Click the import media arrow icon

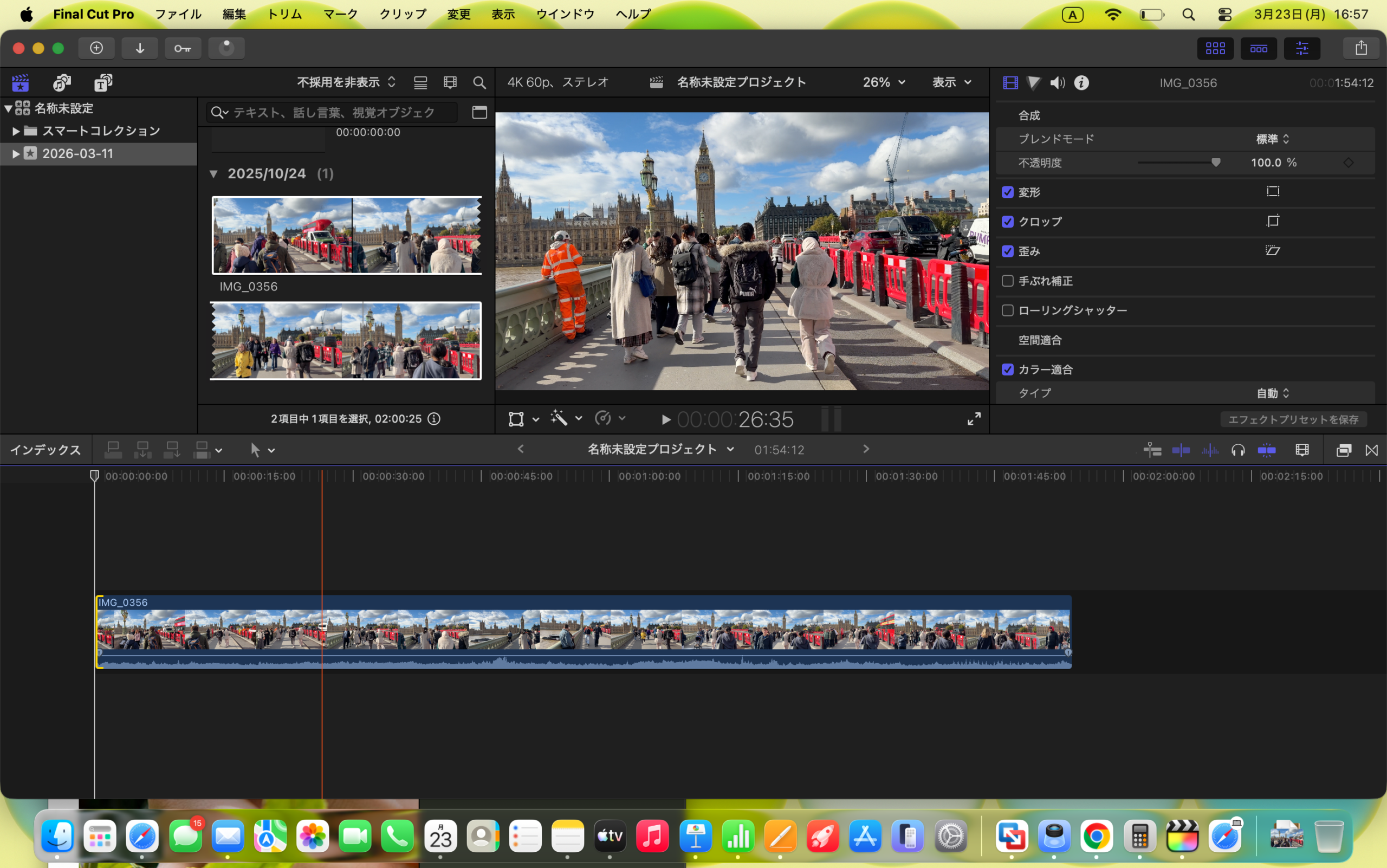point(139,48)
